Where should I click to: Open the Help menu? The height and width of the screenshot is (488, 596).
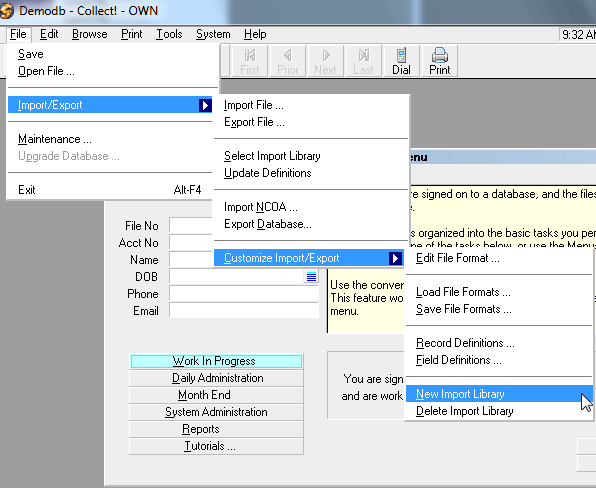pyautogui.click(x=255, y=34)
